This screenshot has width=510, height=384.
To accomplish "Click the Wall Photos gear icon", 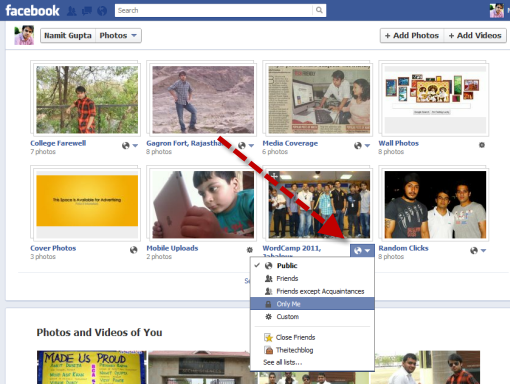I will click(x=482, y=145).
